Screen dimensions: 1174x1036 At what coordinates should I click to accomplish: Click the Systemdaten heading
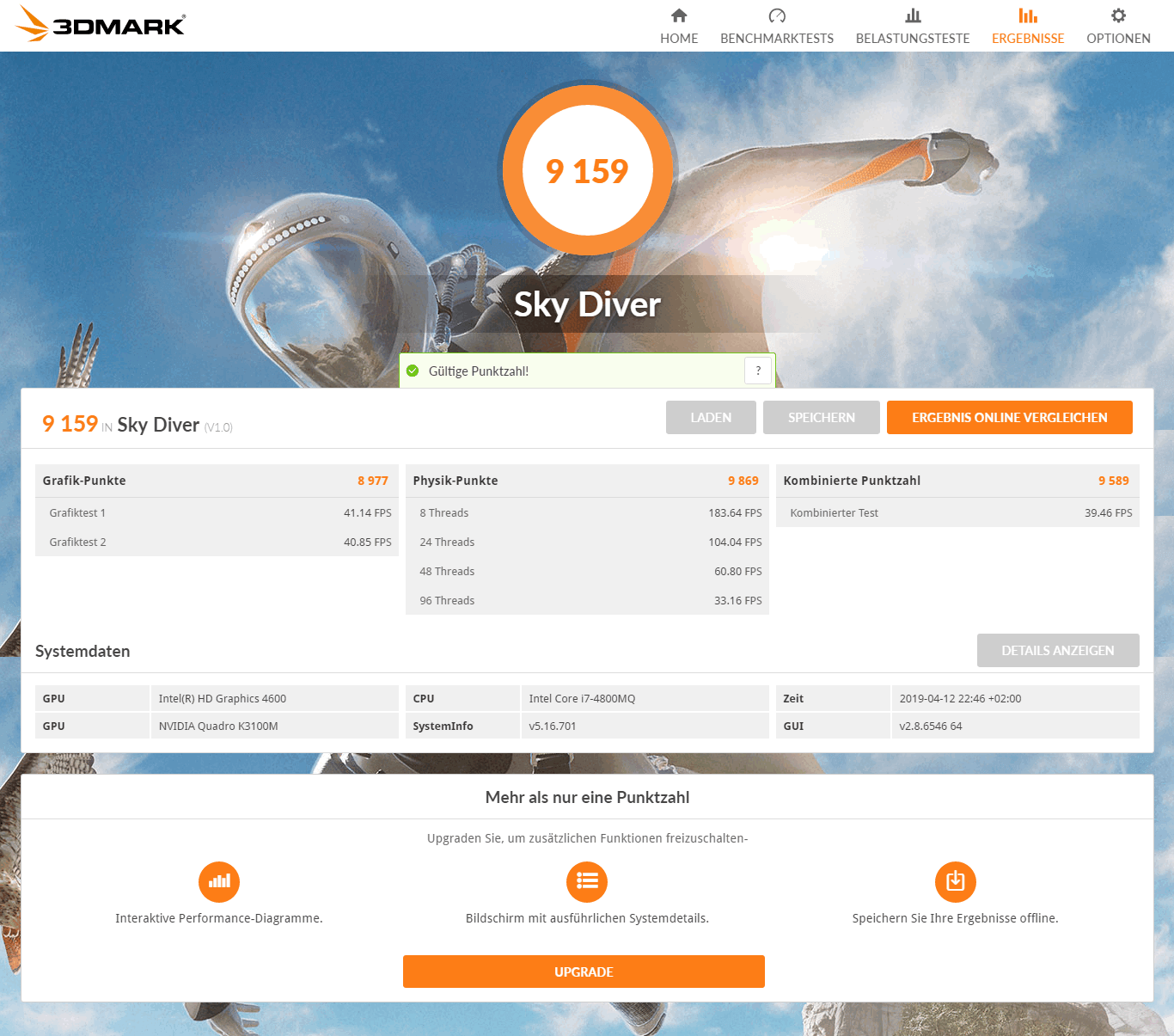[83, 651]
